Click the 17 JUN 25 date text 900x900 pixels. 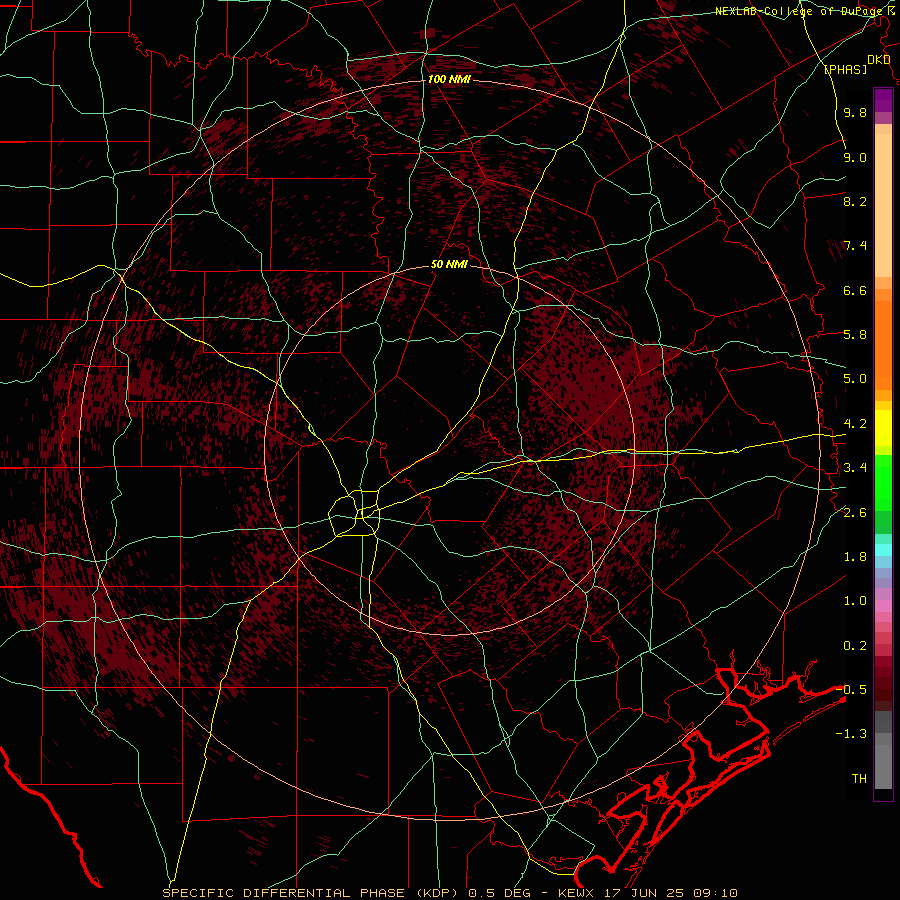[x=645, y=893]
